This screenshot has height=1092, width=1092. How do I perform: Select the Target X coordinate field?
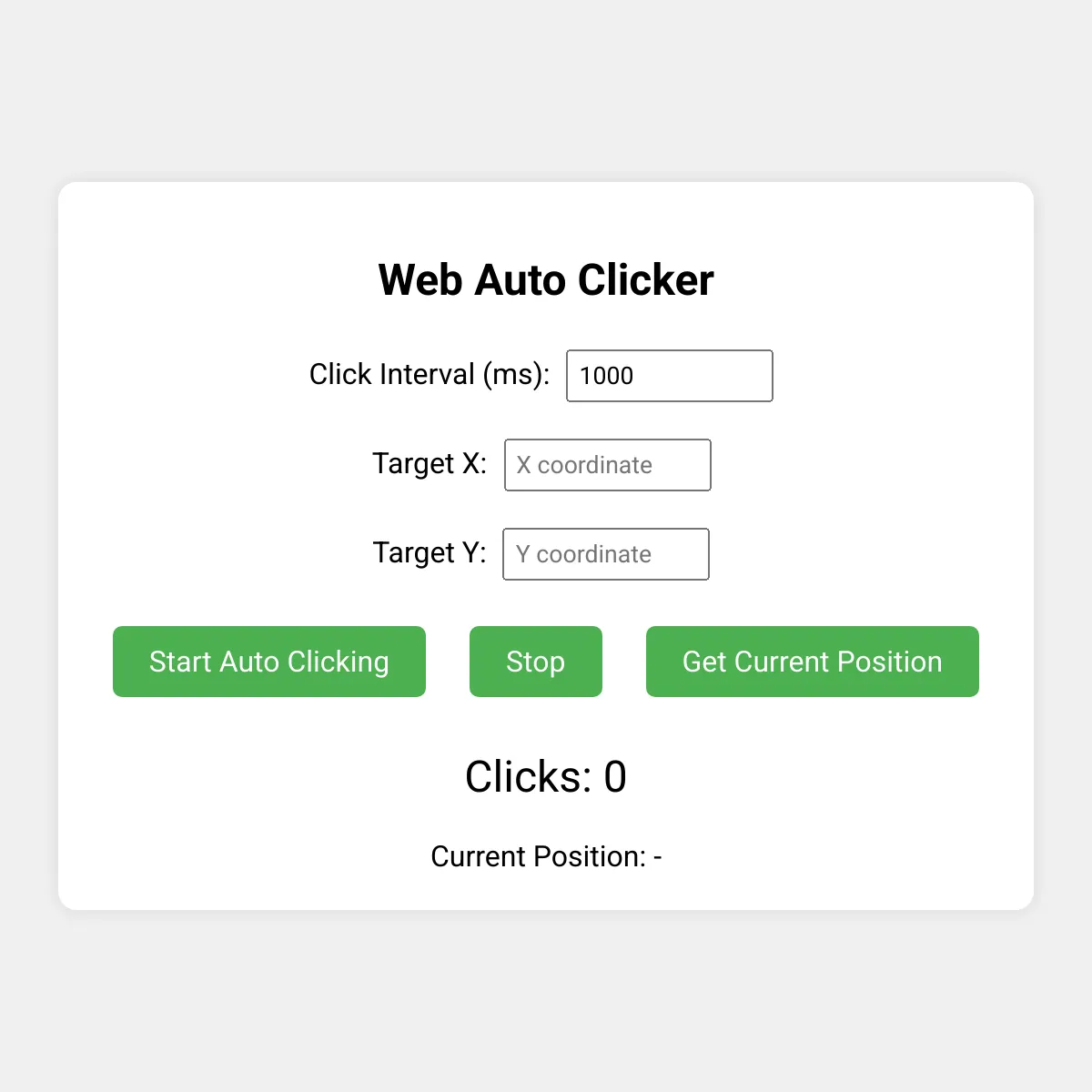[x=607, y=465]
